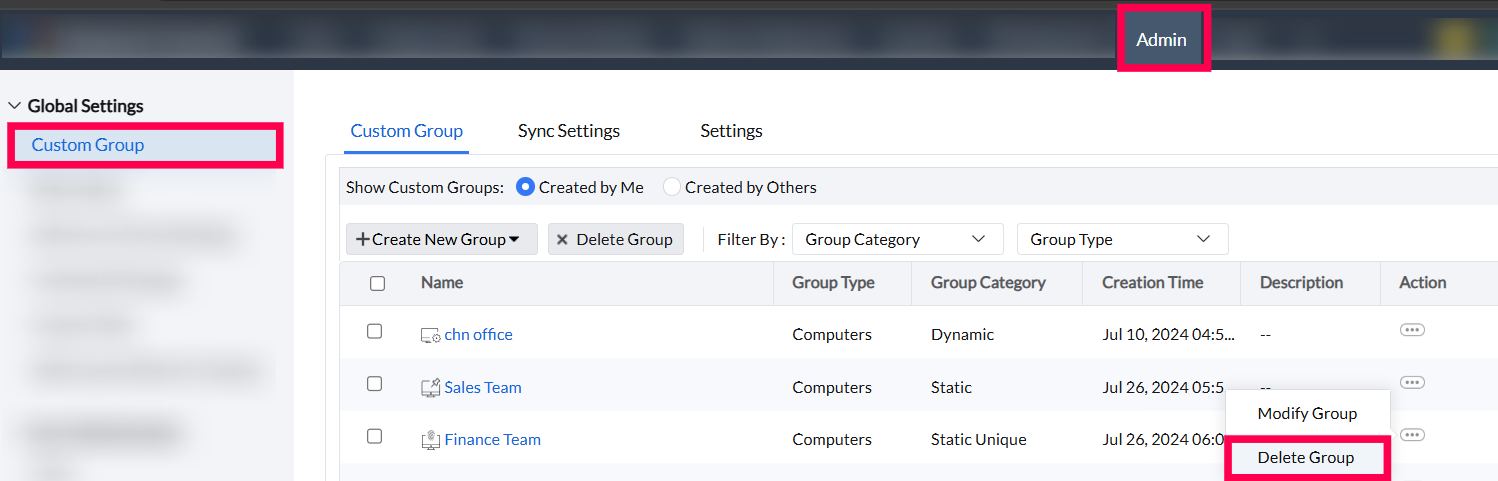
Task: Select the Created by Me radio button
Action: click(x=526, y=187)
